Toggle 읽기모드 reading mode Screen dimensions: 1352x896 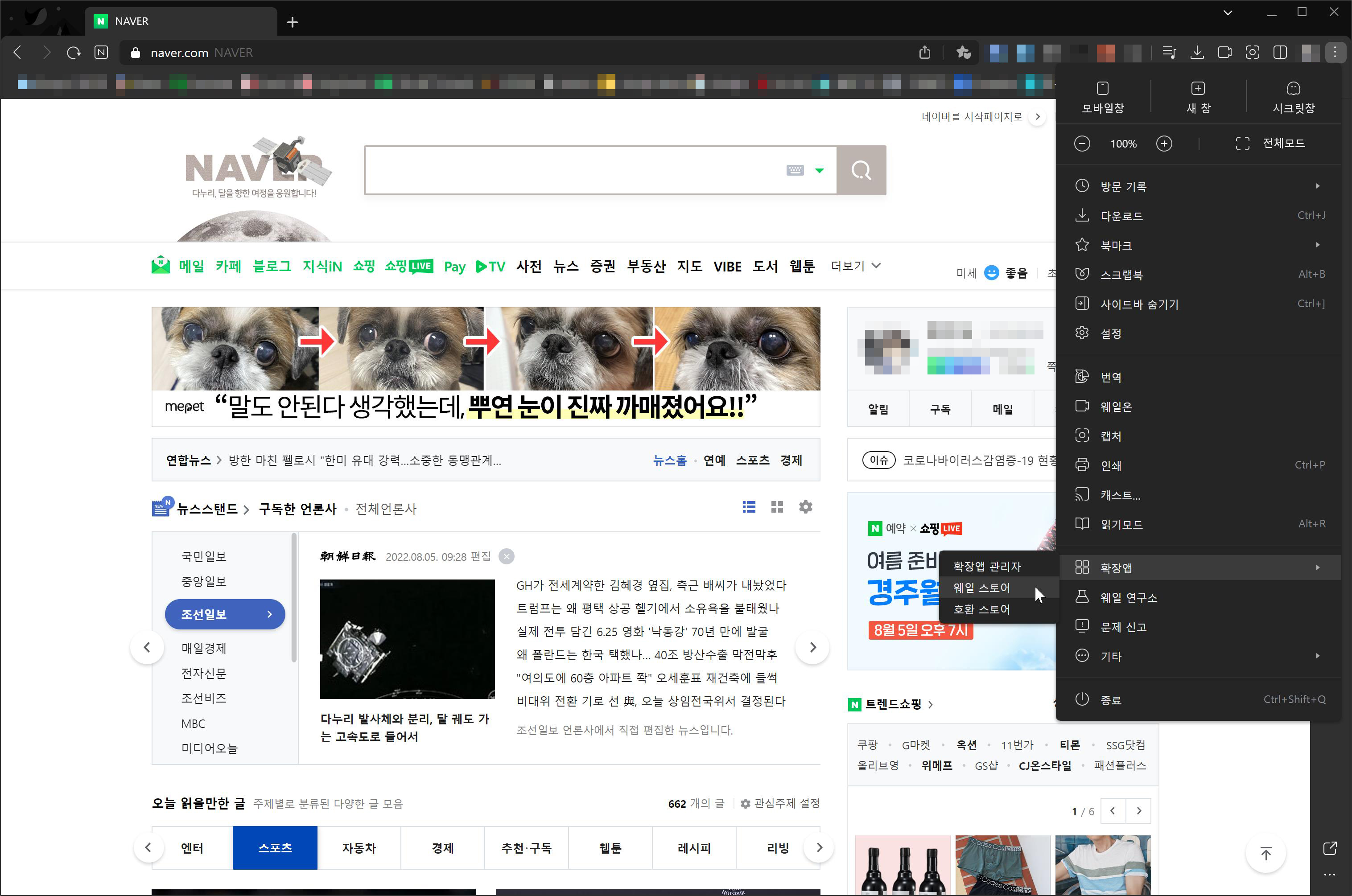coord(1199,525)
